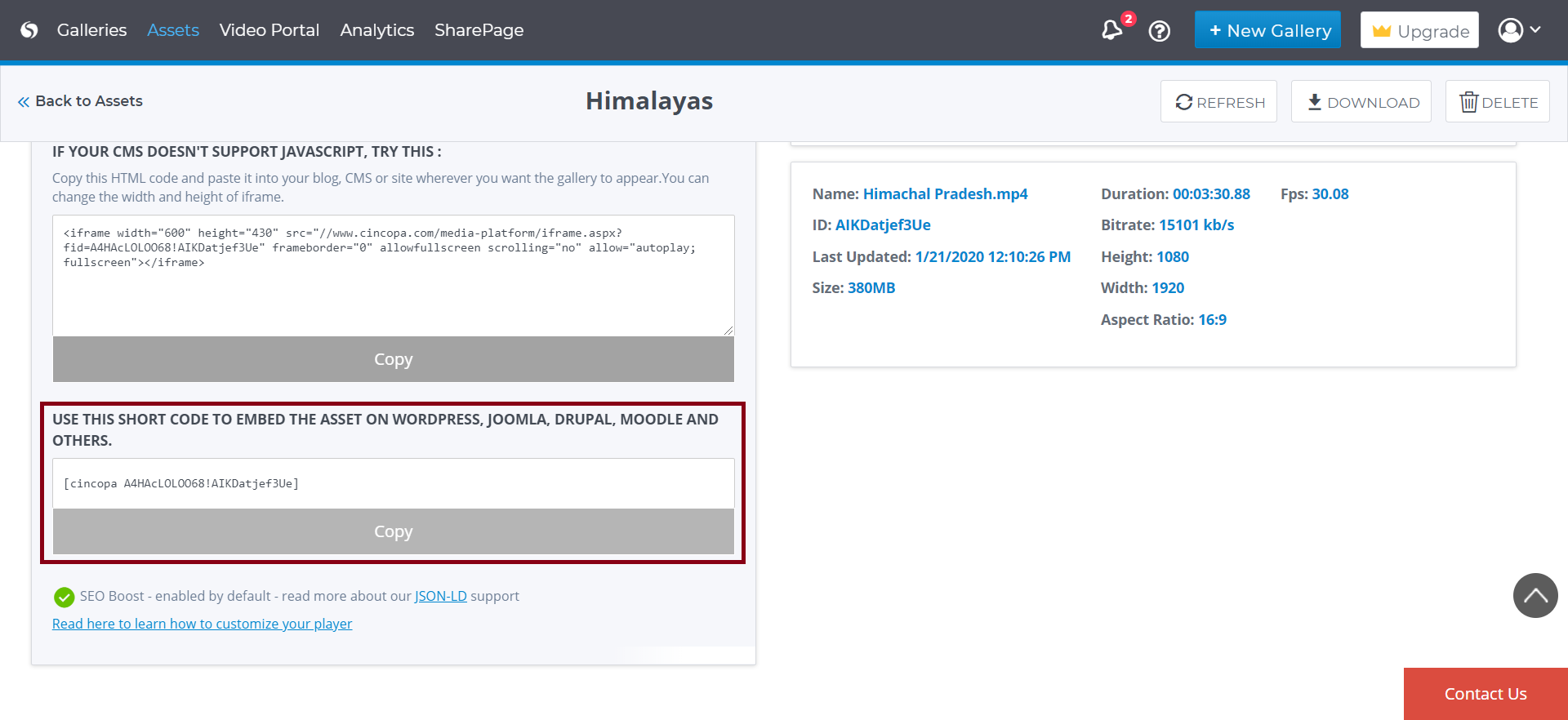Image resolution: width=1568 pixels, height=720 pixels.
Task: Navigate to SharePage
Action: tap(479, 30)
